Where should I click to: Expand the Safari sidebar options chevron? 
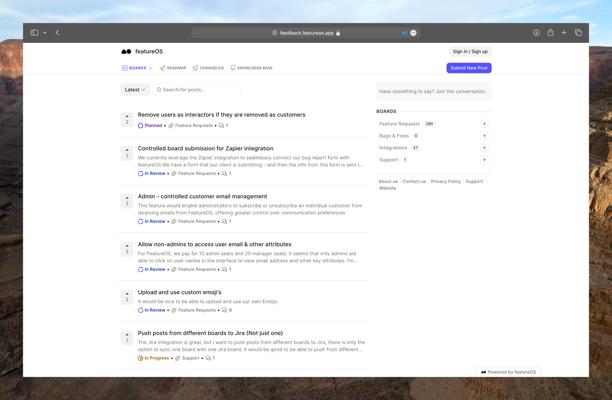(x=45, y=33)
